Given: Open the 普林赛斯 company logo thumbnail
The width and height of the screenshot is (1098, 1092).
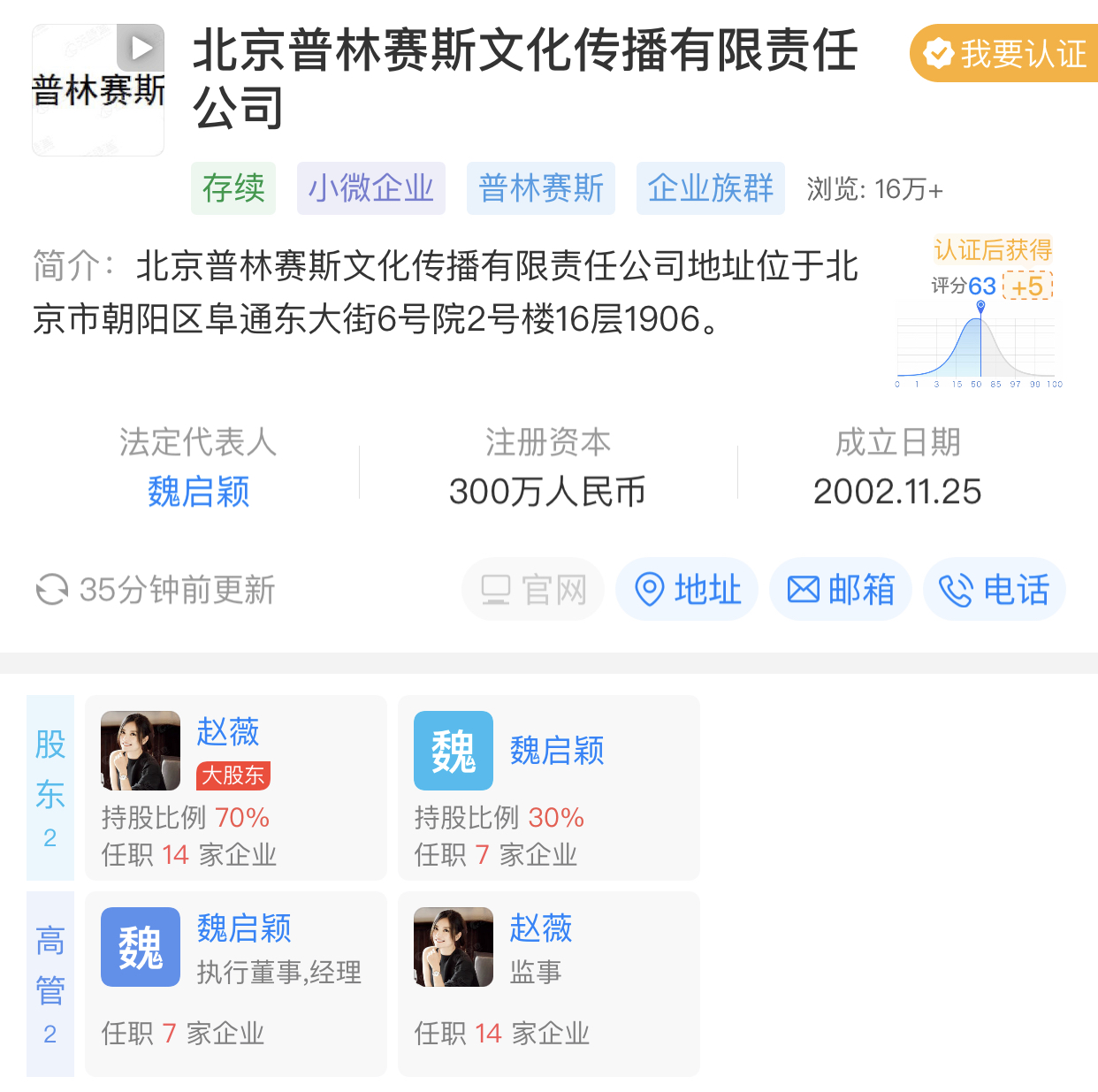Looking at the screenshot, I should (98, 90).
